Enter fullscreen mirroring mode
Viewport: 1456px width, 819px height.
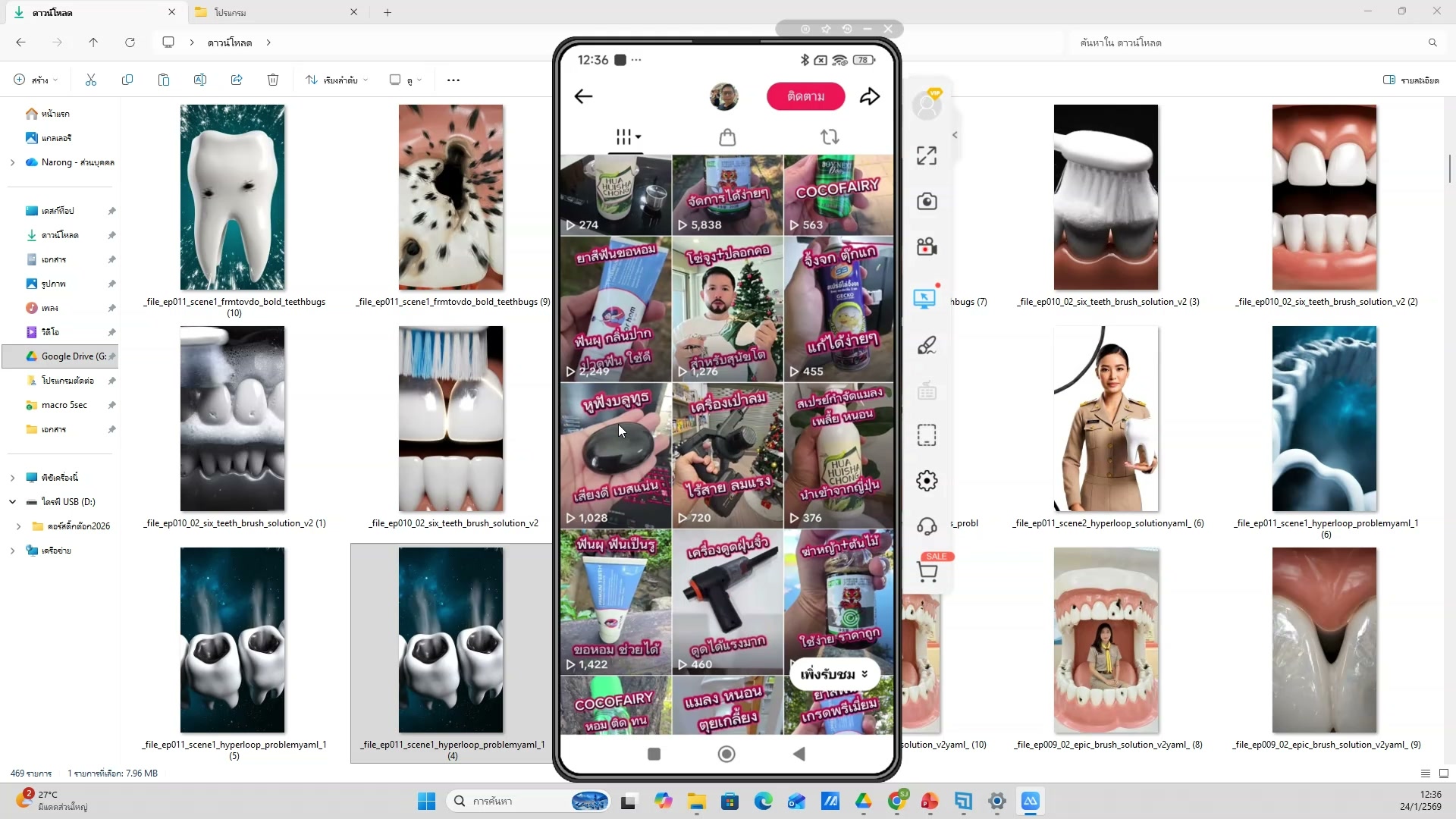tap(926, 155)
